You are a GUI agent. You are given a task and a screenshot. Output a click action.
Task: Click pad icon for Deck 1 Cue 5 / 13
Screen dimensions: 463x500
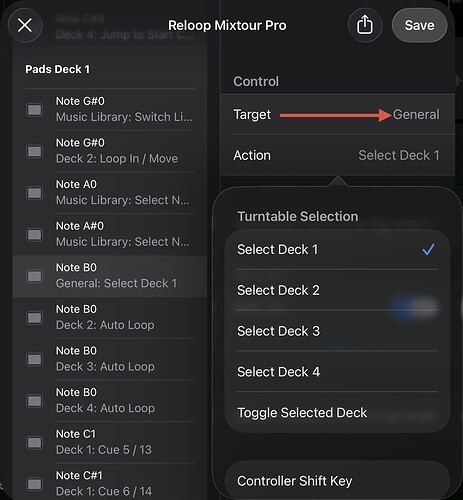(x=35, y=442)
